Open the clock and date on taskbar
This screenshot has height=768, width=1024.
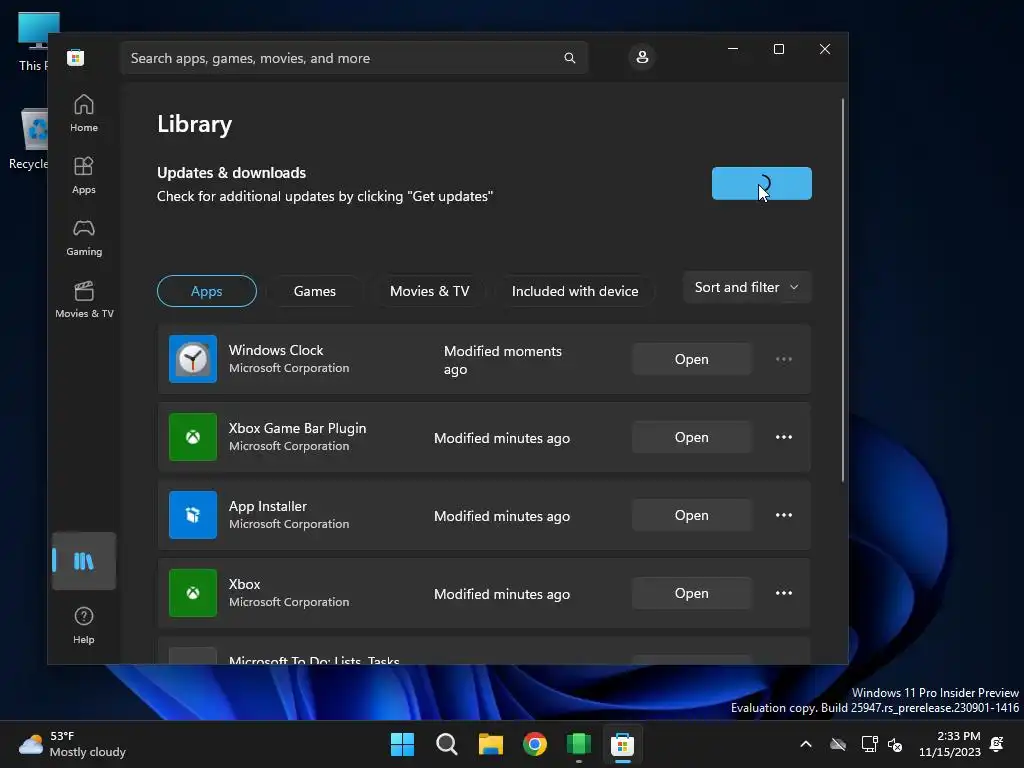(950, 744)
